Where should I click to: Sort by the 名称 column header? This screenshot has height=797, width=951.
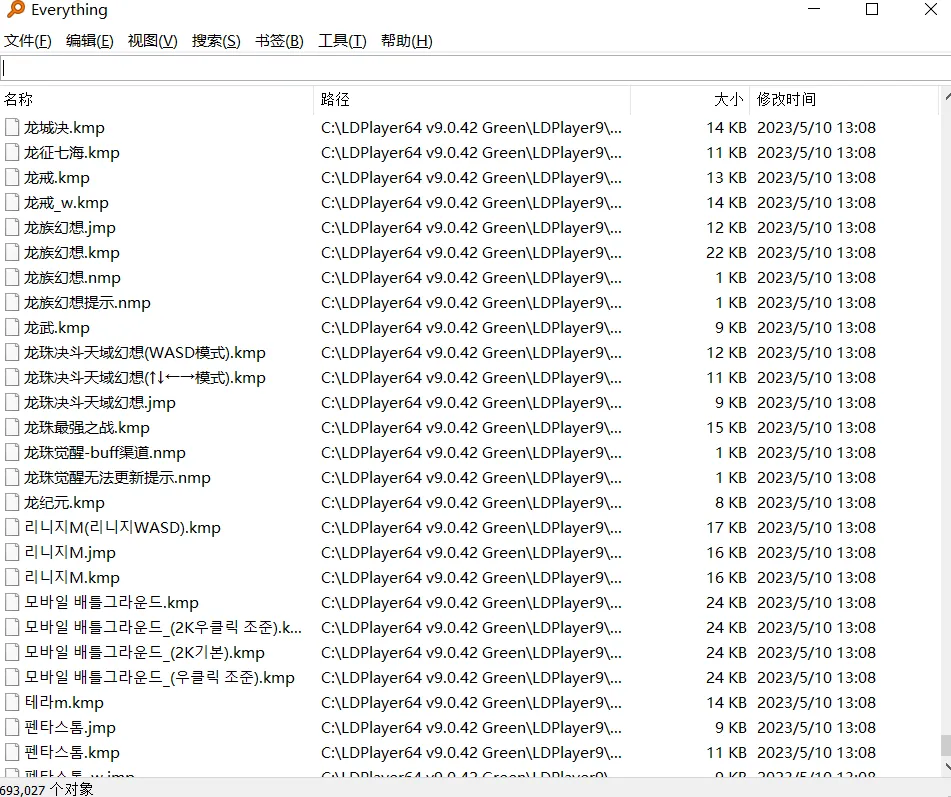pos(156,99)
